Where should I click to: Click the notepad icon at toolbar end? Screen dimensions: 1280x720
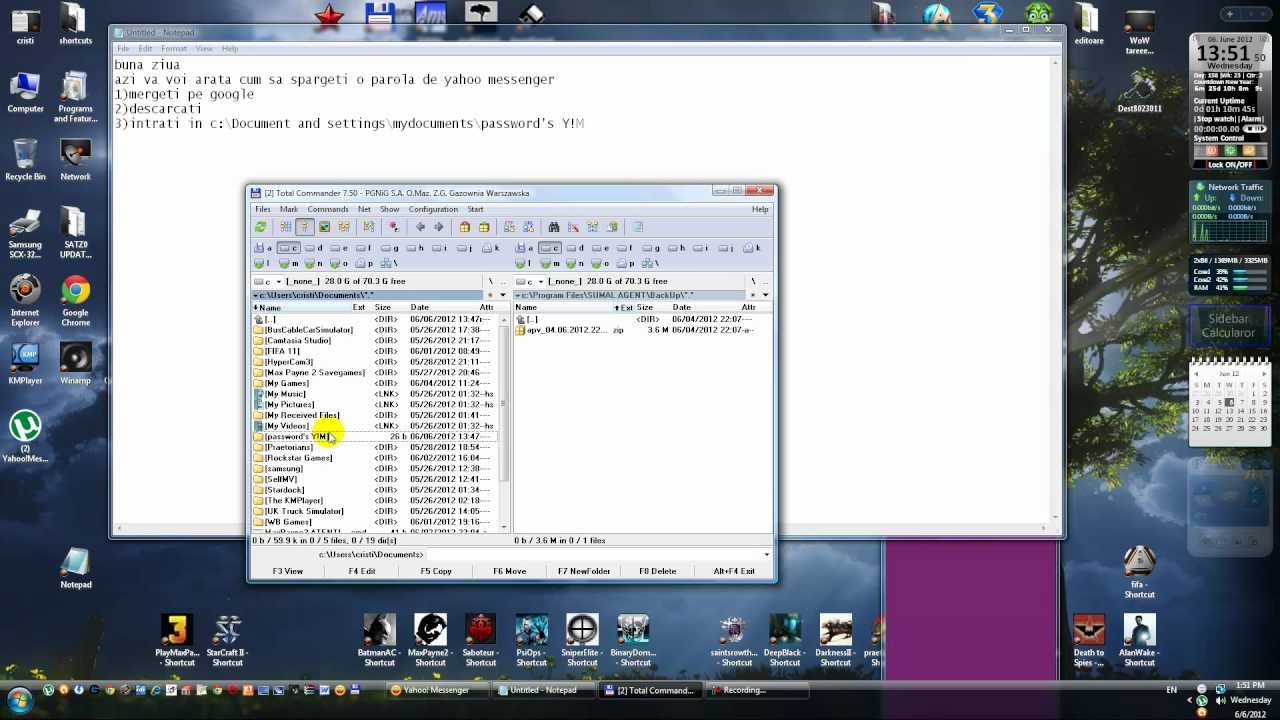coord(637,227)
